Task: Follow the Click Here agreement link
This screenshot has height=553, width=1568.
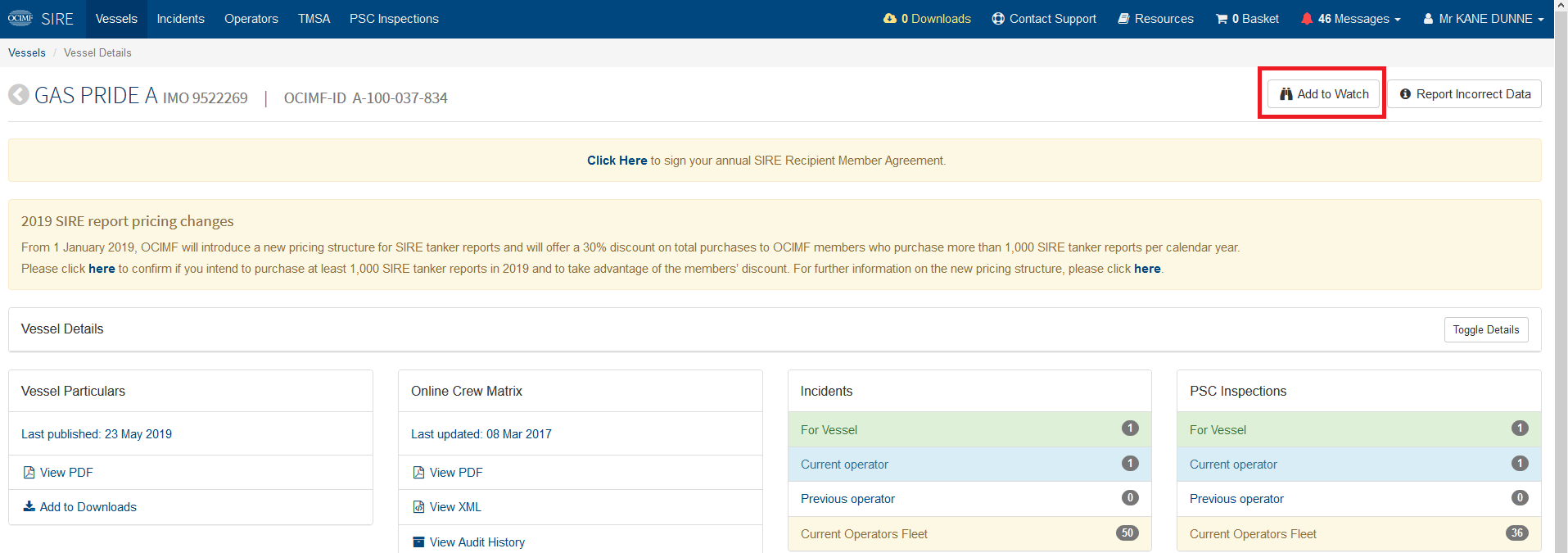Action: click(617, 161)
